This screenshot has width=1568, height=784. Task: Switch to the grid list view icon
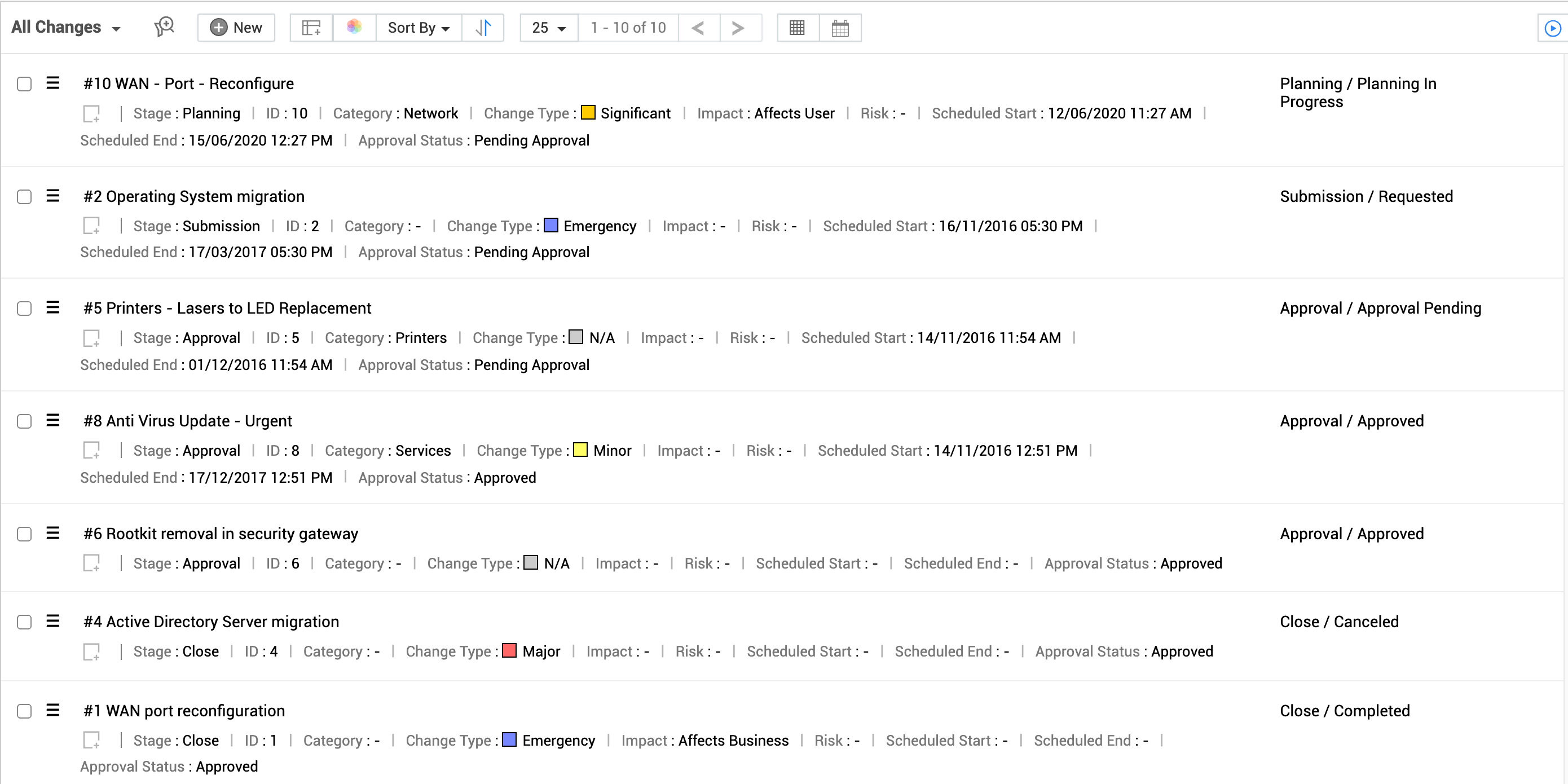(x=798, y=28)
